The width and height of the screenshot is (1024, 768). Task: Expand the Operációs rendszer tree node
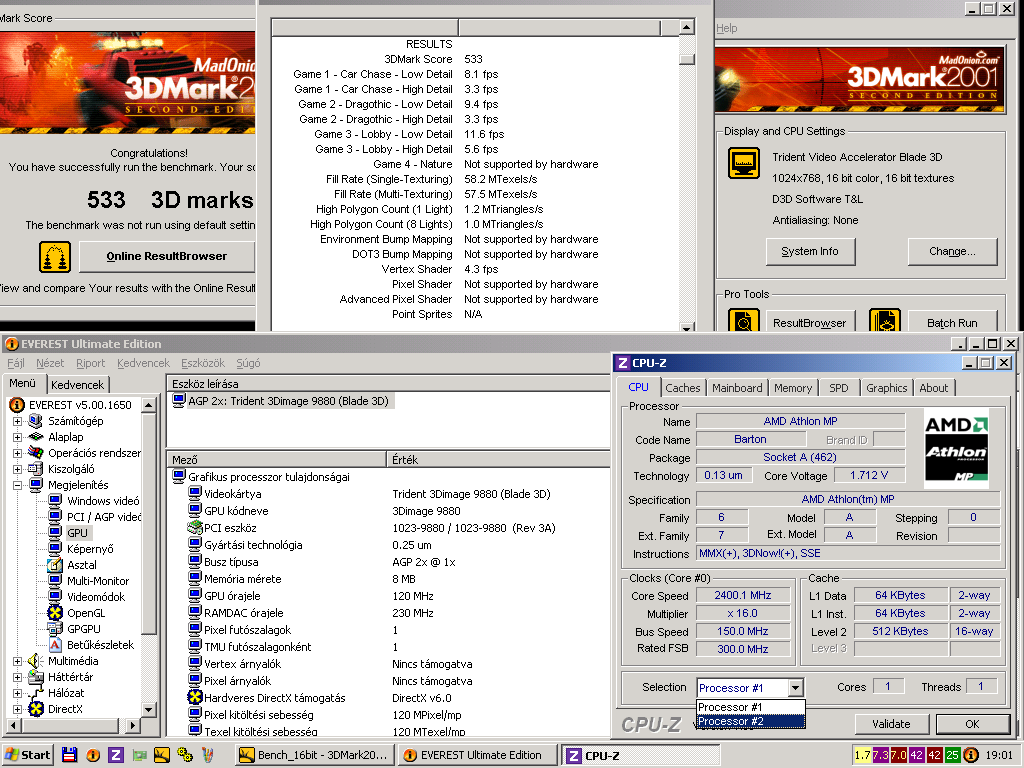pyautogui.click(x=18, y=453)
